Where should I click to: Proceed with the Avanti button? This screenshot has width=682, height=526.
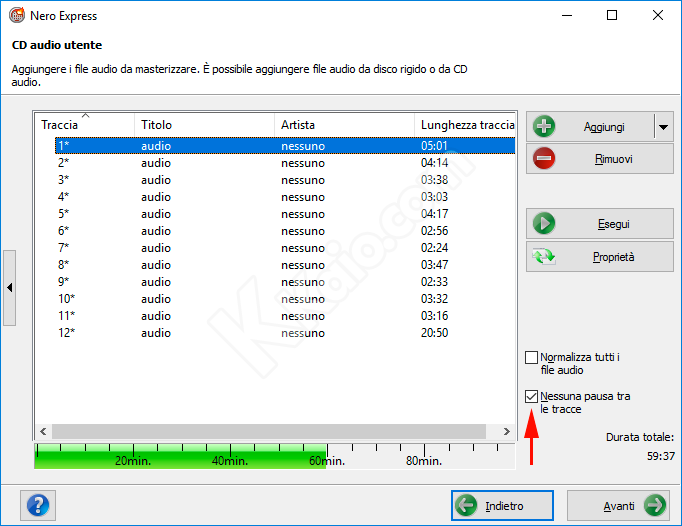[618, 506]
